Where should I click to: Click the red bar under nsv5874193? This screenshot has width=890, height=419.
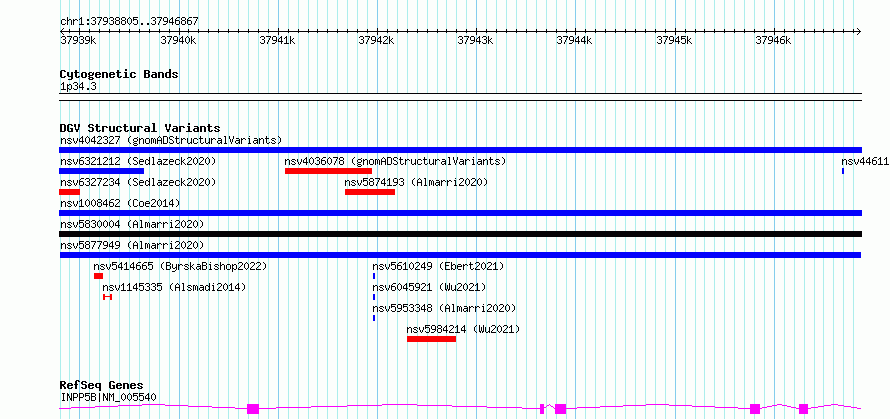(370, 192)
